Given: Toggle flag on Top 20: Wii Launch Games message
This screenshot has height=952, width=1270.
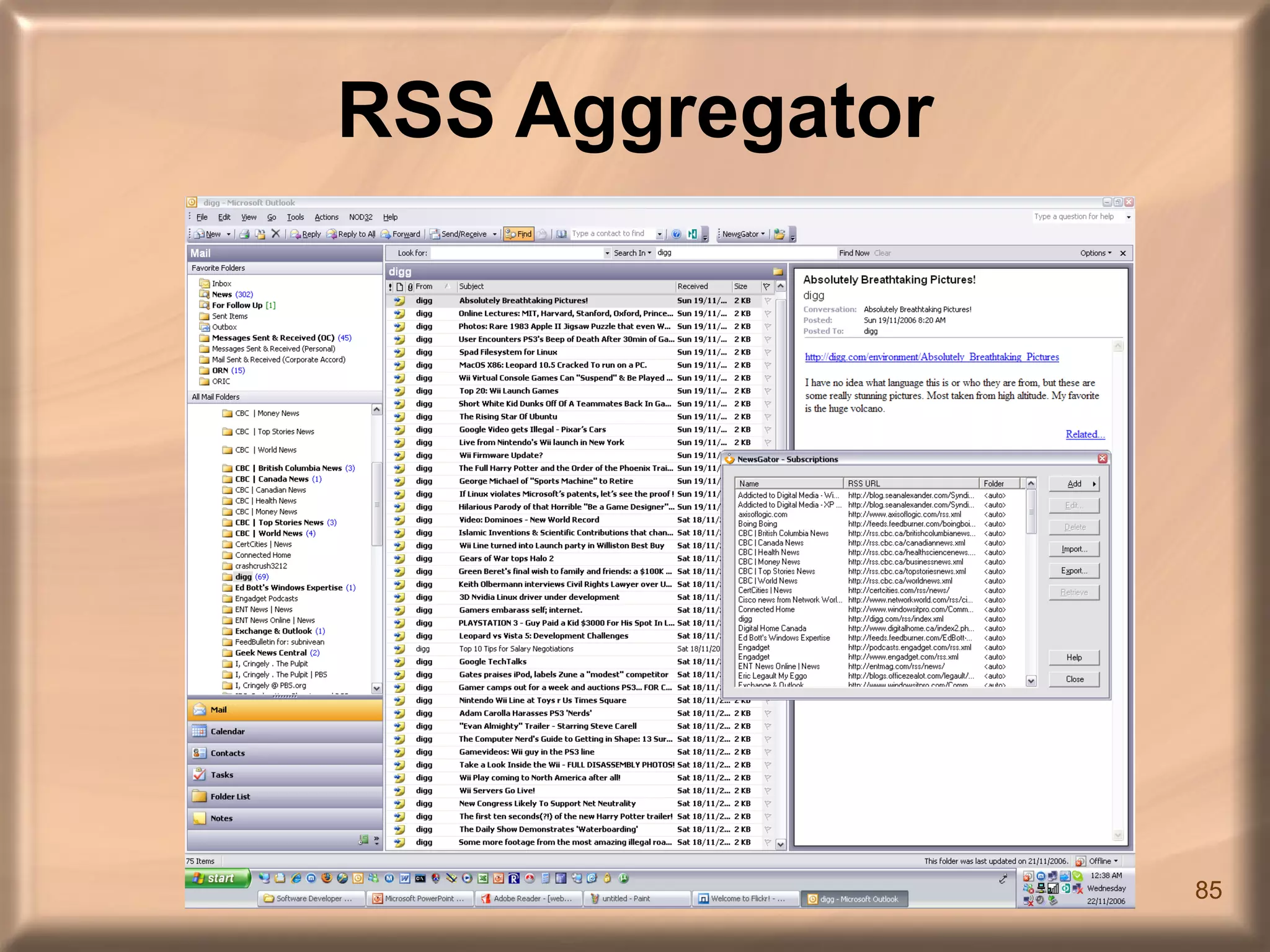Looking at the screenshot, I should (x=767, y=391).
